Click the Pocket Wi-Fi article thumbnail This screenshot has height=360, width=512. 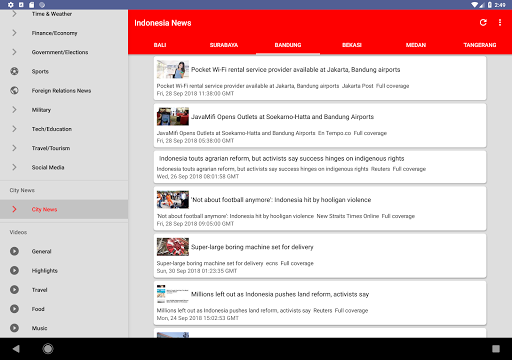point(173,69)
